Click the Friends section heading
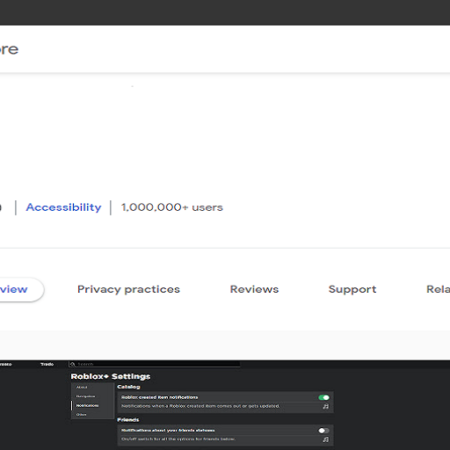Screen dimensions: 450x450 pos(128,420)
